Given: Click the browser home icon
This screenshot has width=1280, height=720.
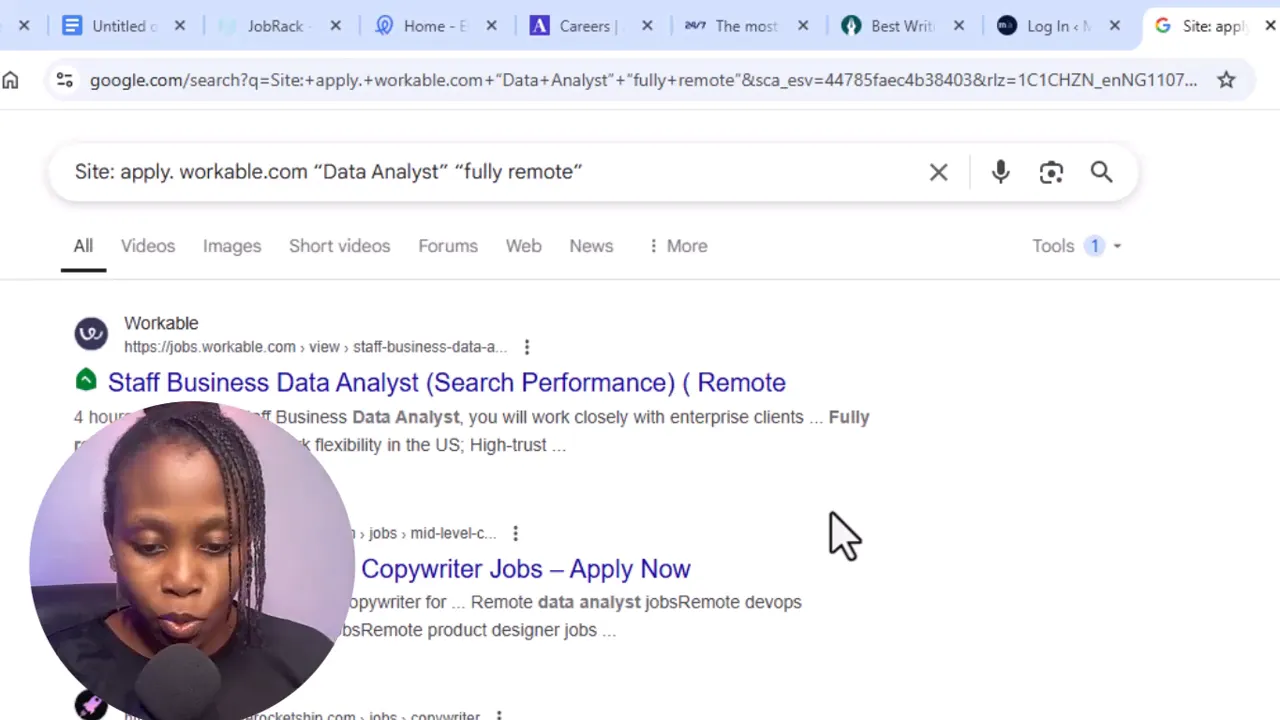Looking at the screenshot, I should (x=10, y=80).
